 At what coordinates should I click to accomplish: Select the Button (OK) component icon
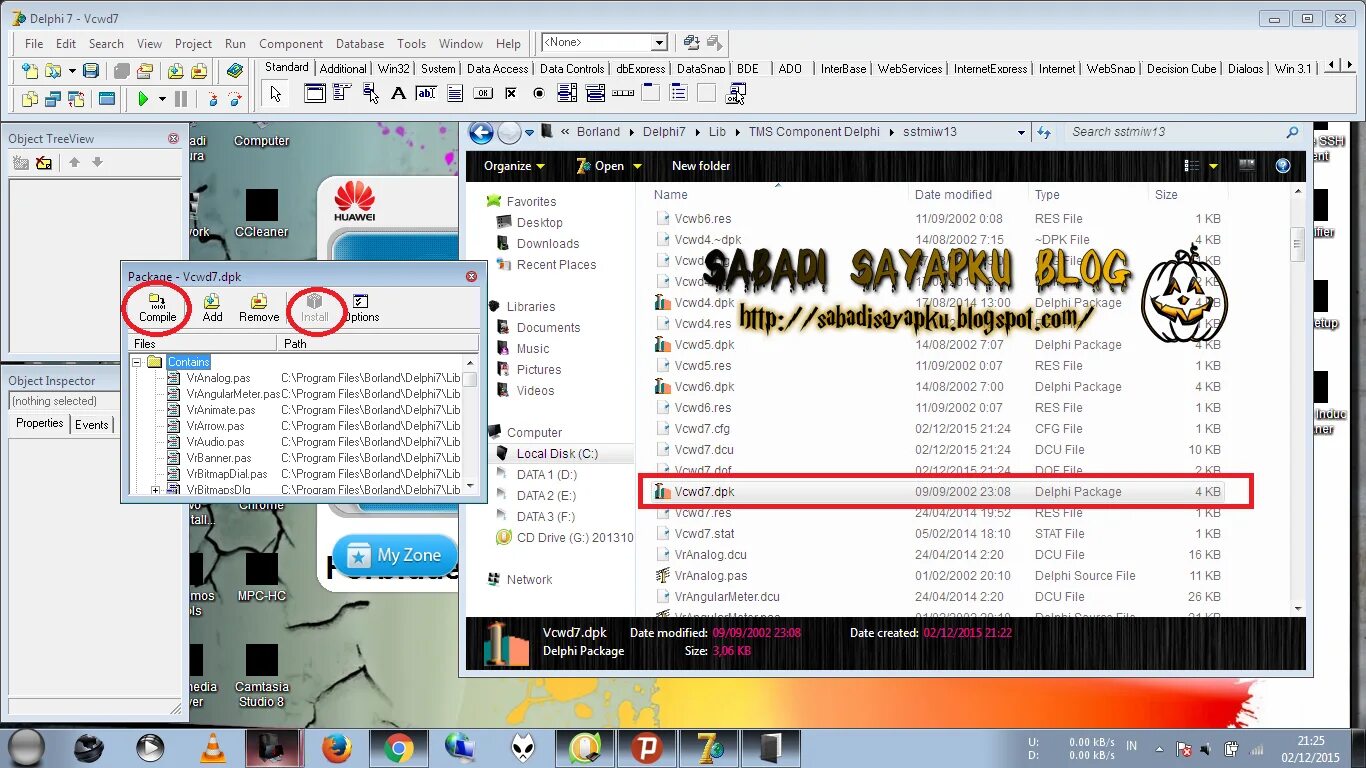[483, 94]
